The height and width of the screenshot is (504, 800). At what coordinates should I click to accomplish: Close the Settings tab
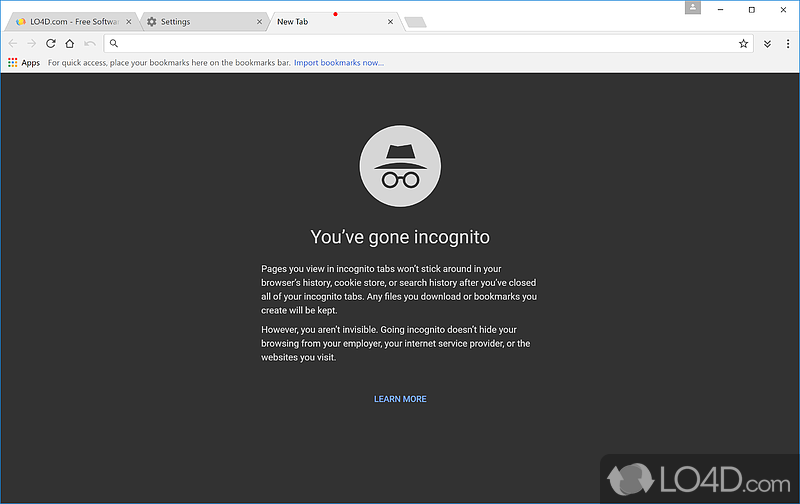[259, 22]
